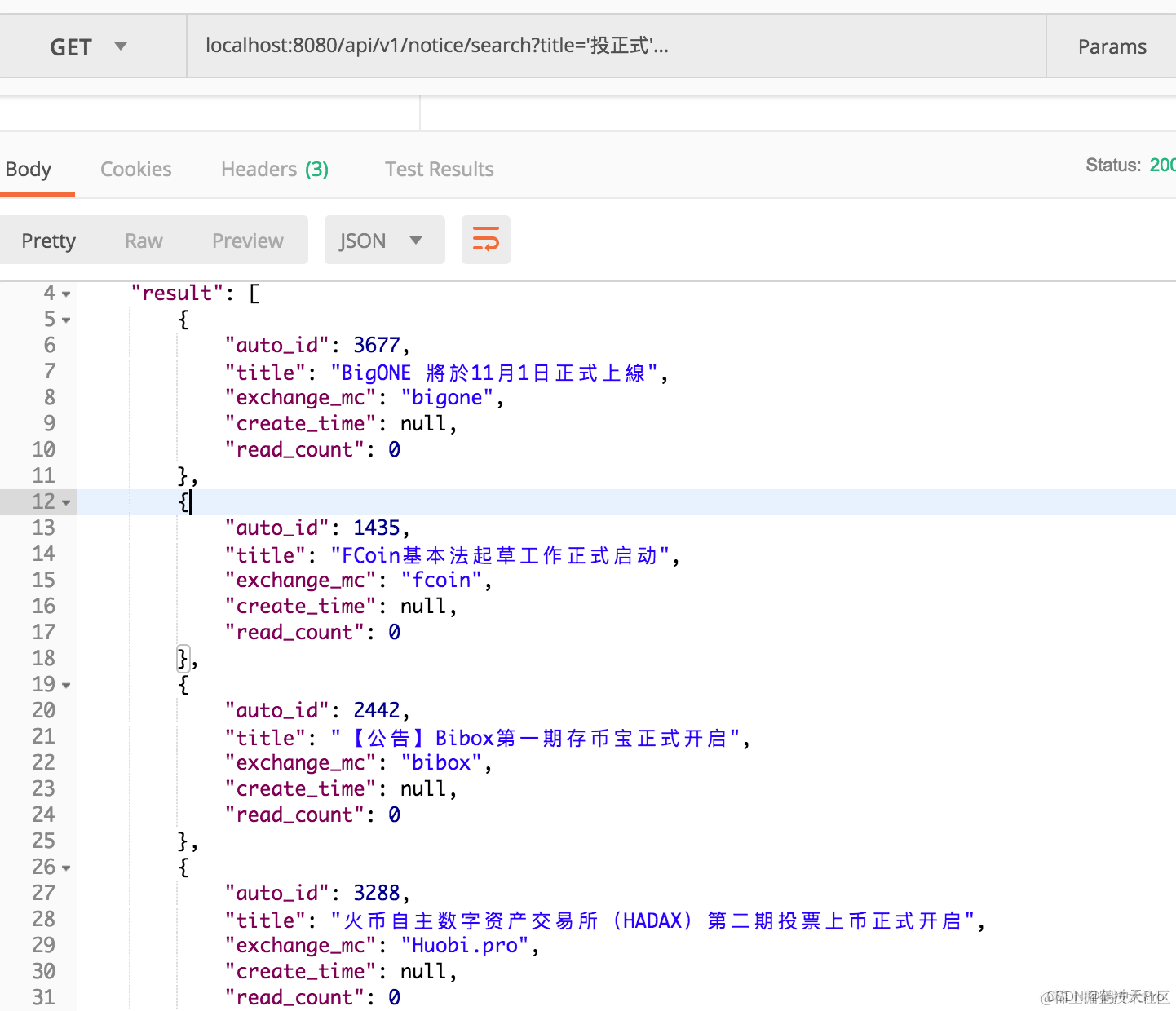Click the auto_id value 2442
This screenshot has width=1176, height=1011.
pos(376,711)
